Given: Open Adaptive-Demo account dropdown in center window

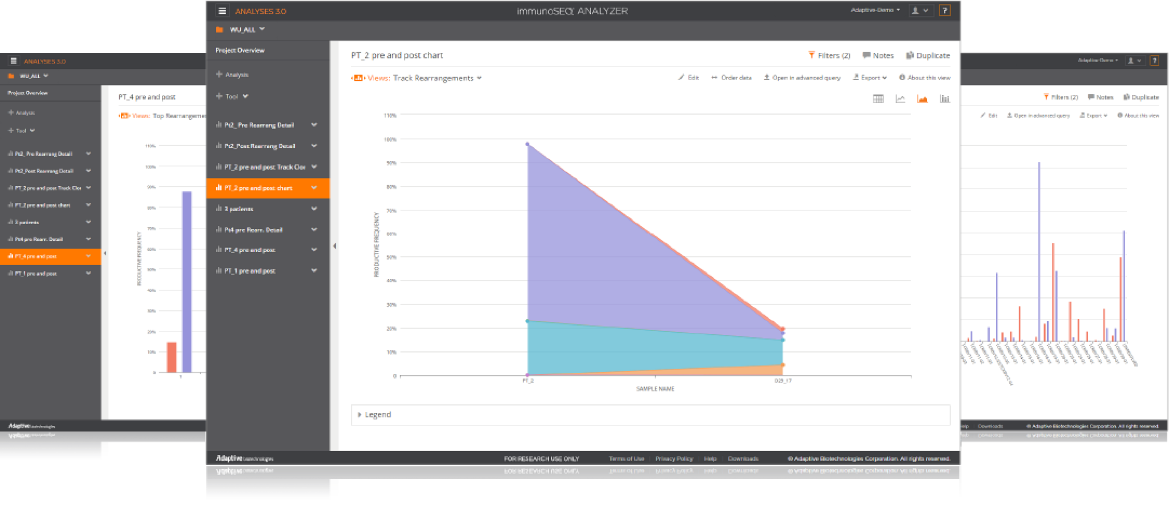Looking at the screenshot, I should [x=875, y=10].
